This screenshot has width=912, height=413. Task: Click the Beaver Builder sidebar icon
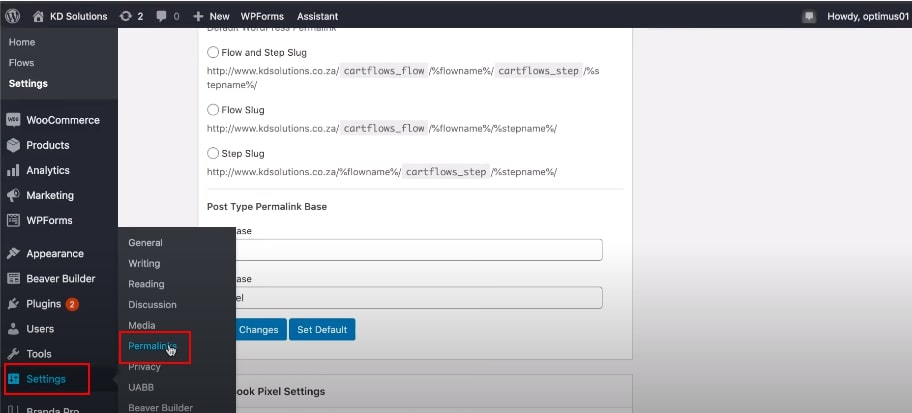pyautogui.click(x=13, y=279)
